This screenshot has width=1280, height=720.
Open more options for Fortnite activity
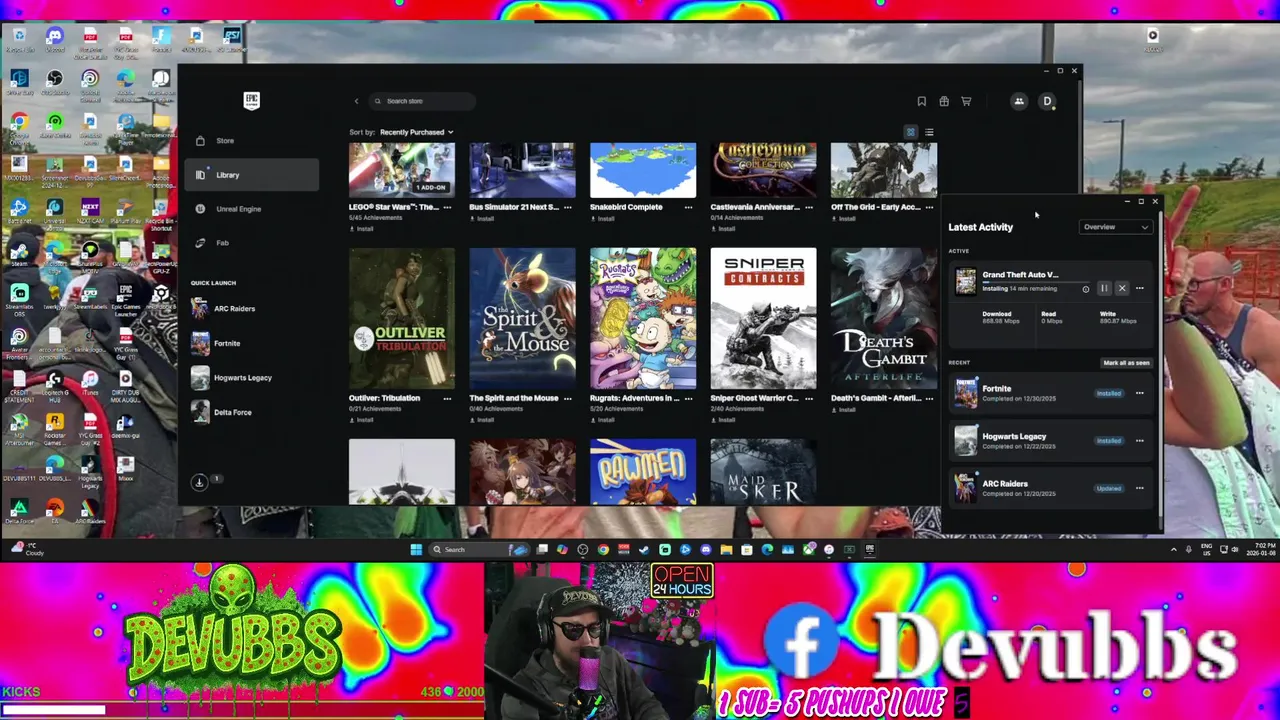(1139, 393)
